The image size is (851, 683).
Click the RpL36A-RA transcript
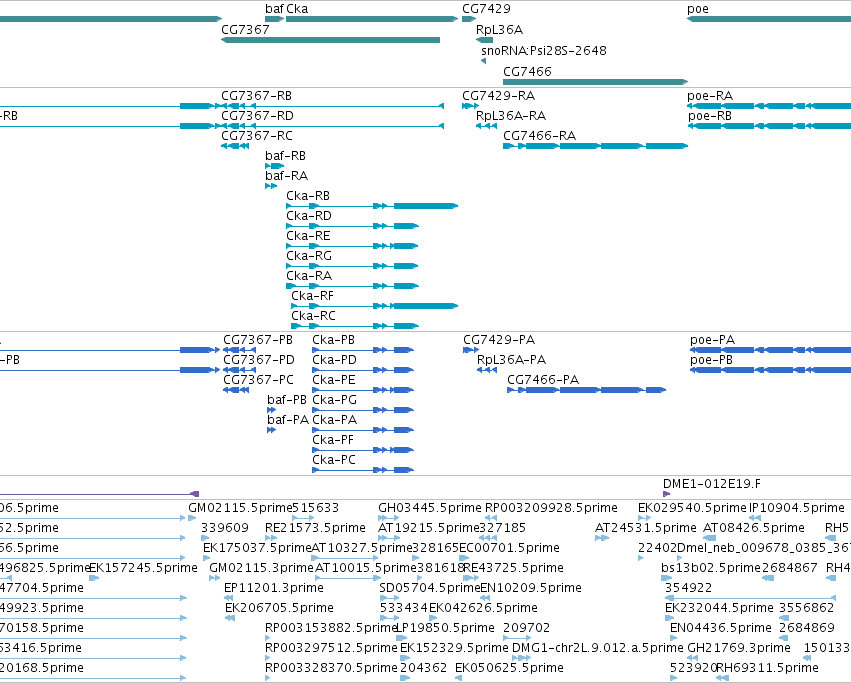[487, 126]
